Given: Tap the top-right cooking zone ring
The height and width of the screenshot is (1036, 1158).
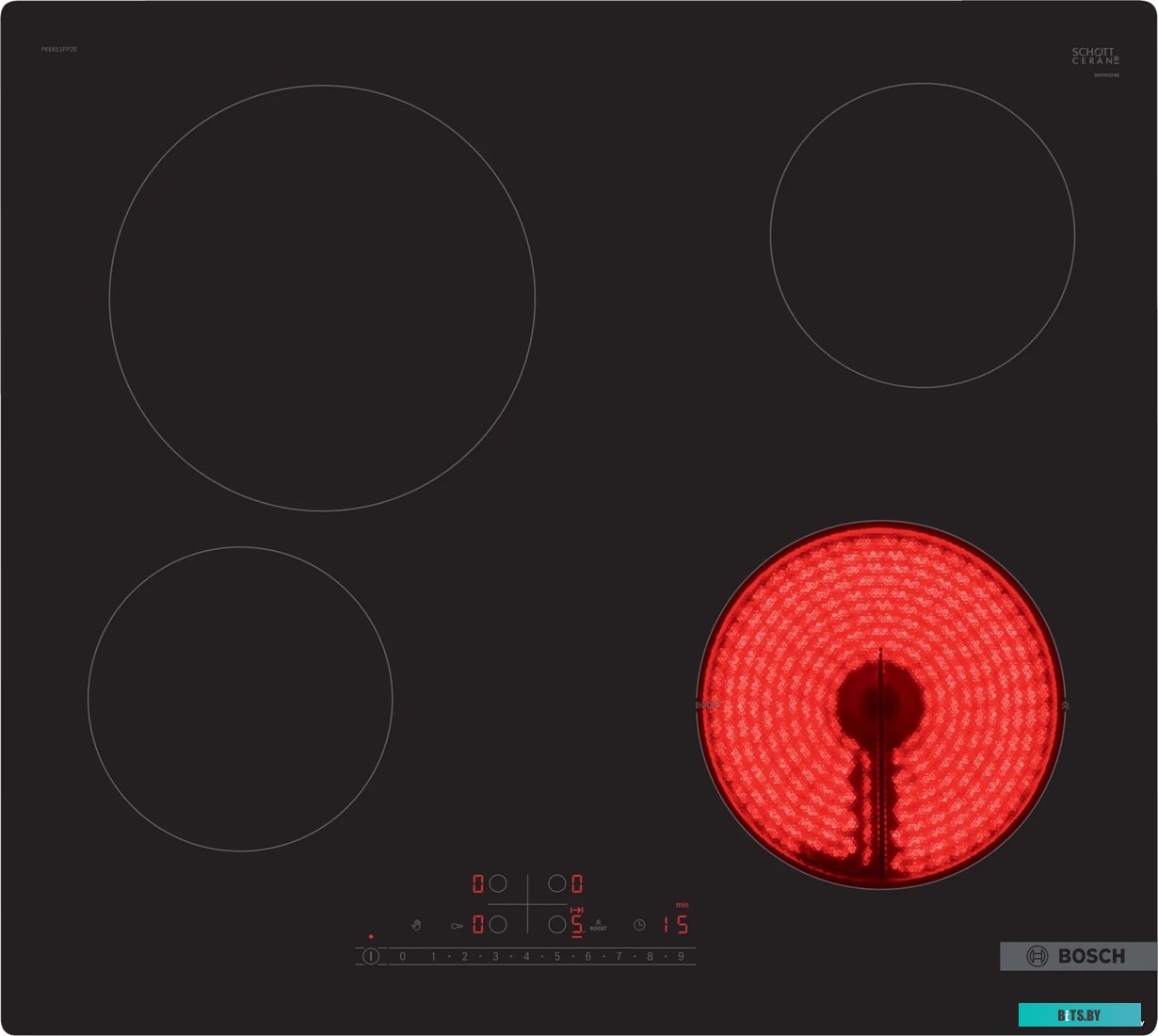Looking at the screenshot, I should point(923,235).
